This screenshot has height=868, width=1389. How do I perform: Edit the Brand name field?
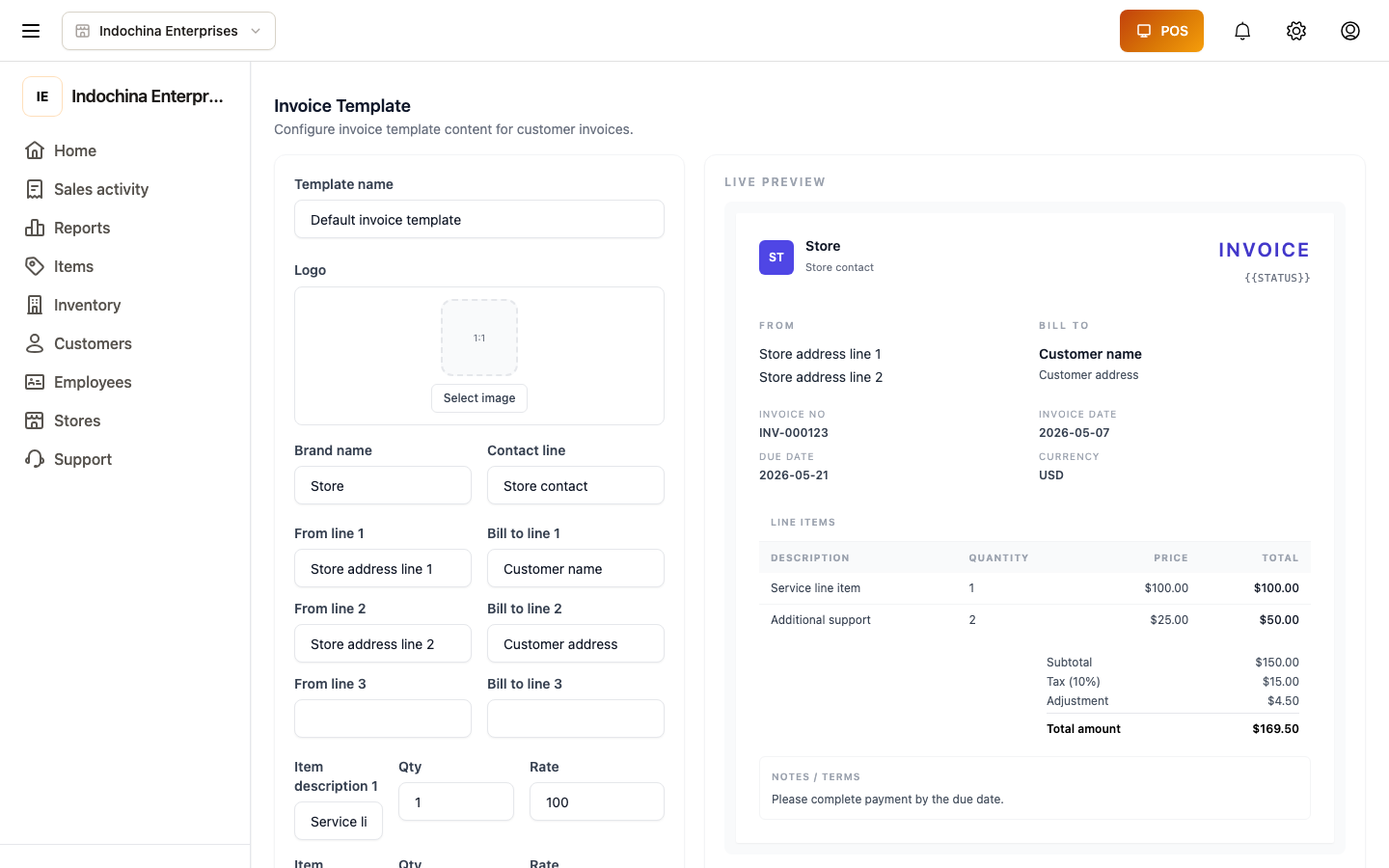click(383, 485)
